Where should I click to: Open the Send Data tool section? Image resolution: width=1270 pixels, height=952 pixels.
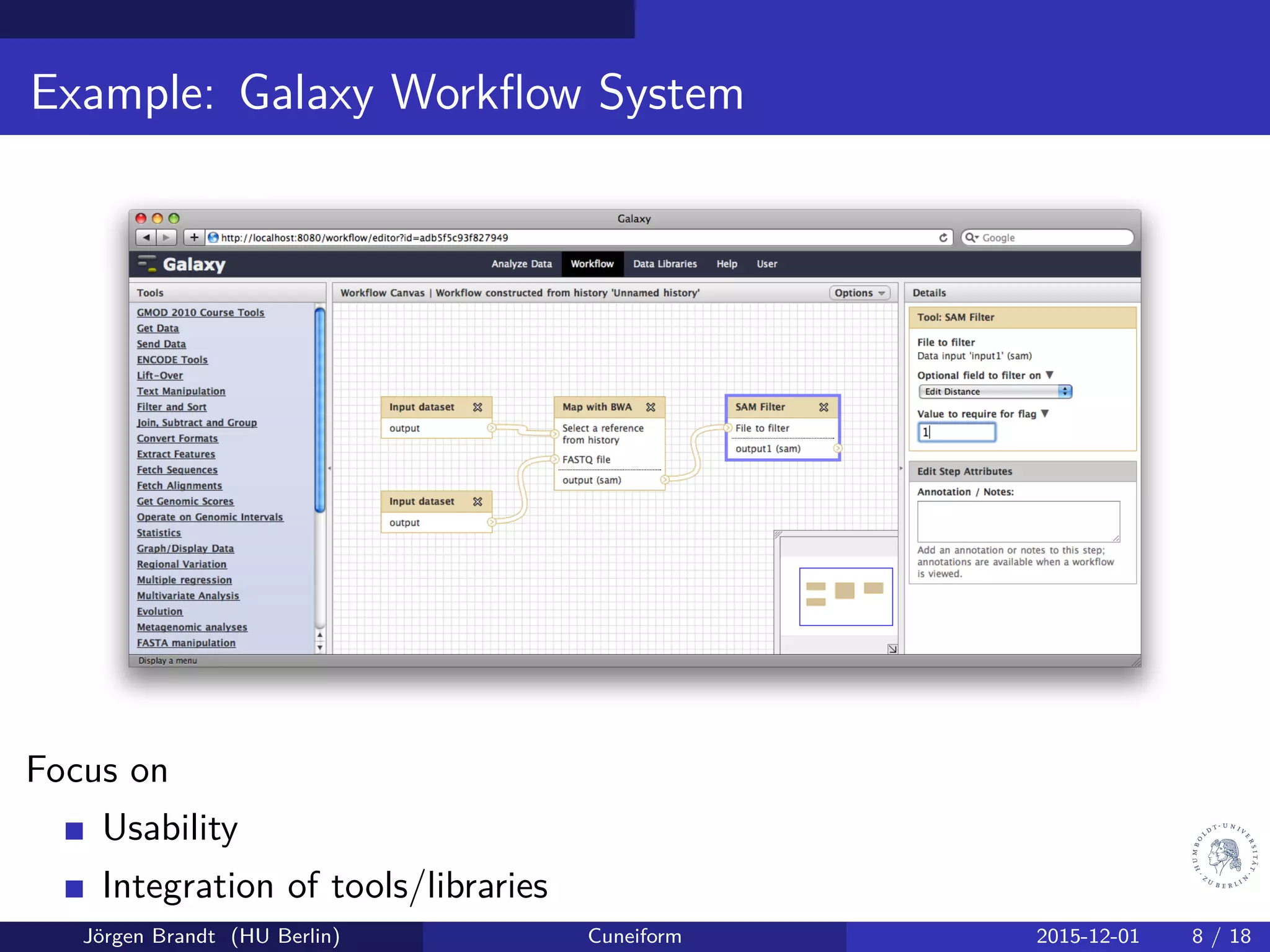click(161, 344)
